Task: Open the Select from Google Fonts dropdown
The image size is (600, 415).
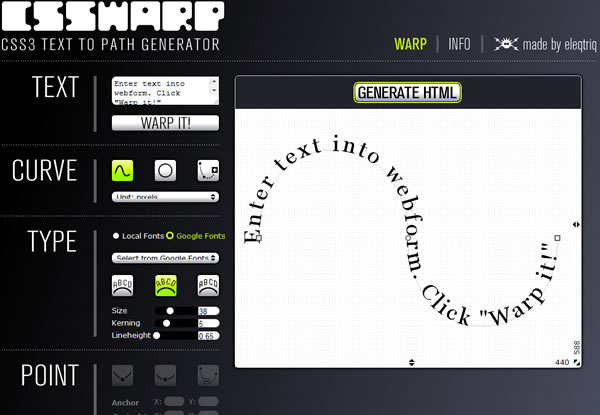Action: [165, 258]
